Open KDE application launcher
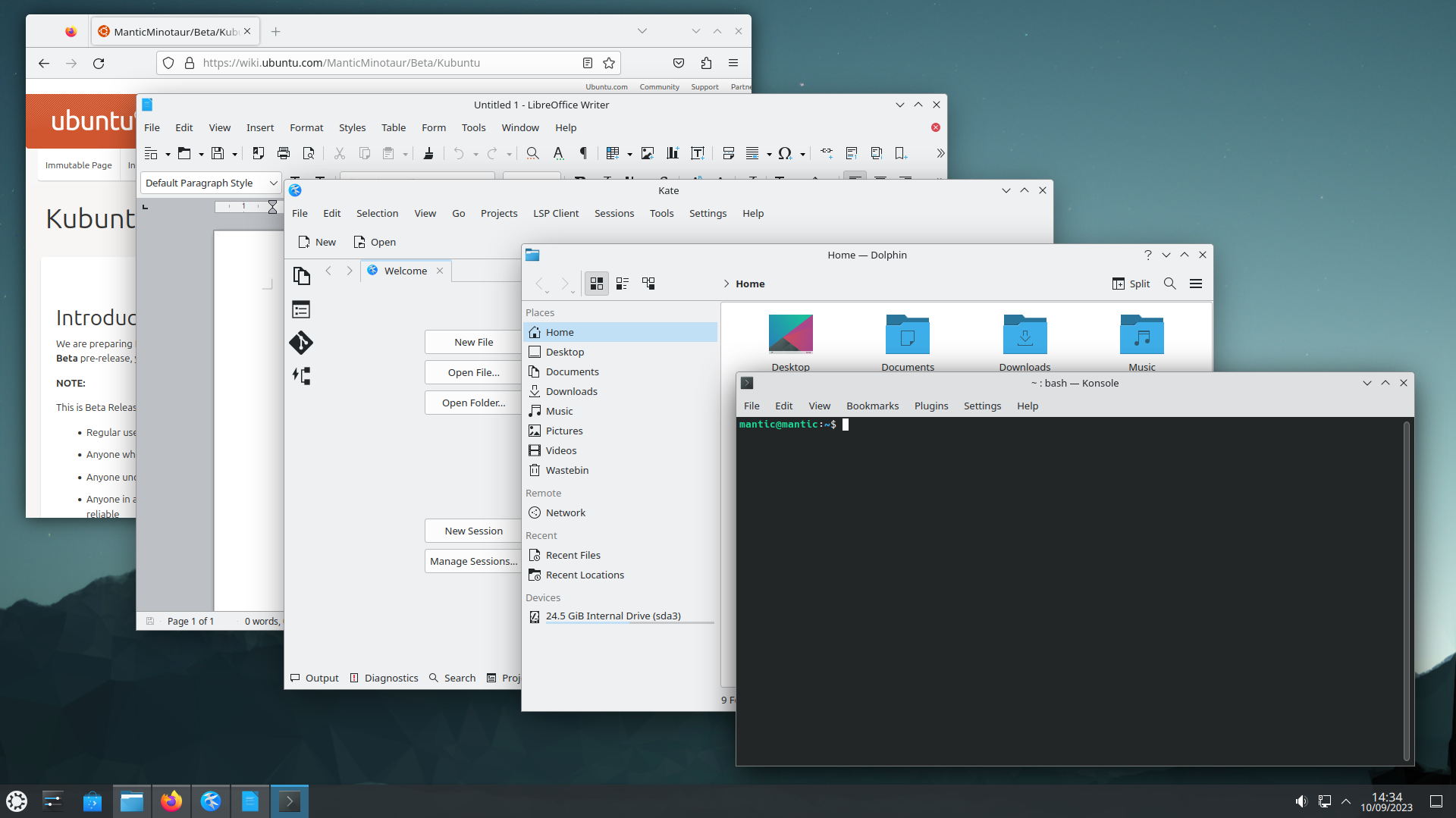Viewport: 1456px width, 818px height. (x=17, y=801)
